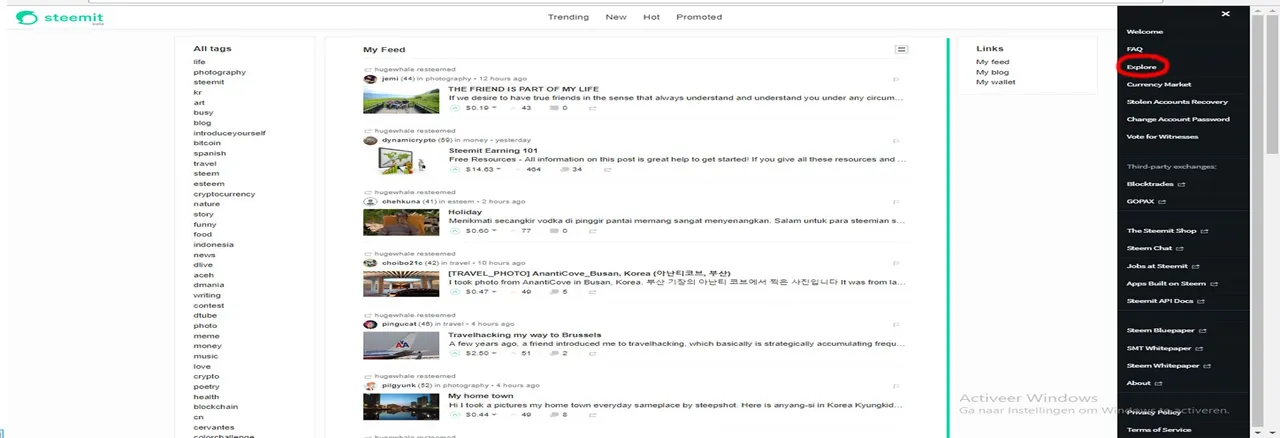This screenshot has height=438, width=1280.
Task: Open My wallet under Links
Action: click(995, 82)
